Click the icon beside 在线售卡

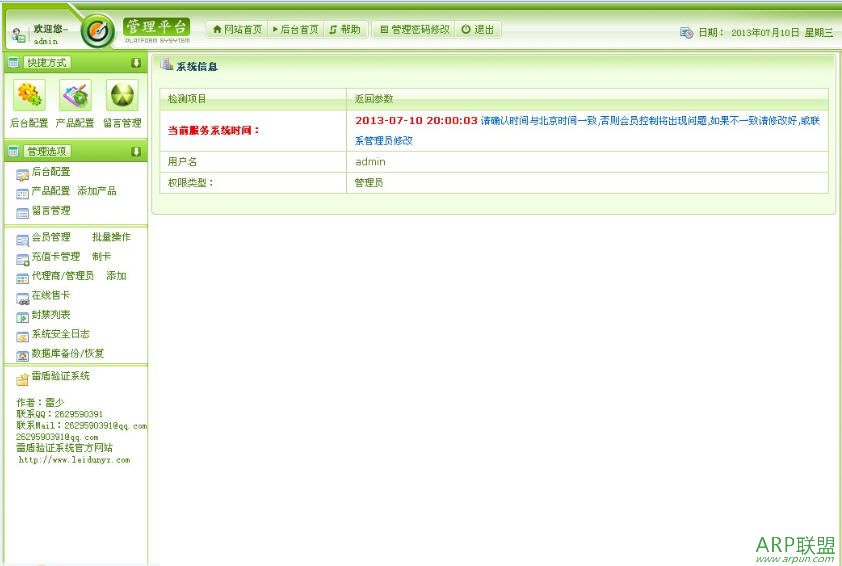pos(22,297)
